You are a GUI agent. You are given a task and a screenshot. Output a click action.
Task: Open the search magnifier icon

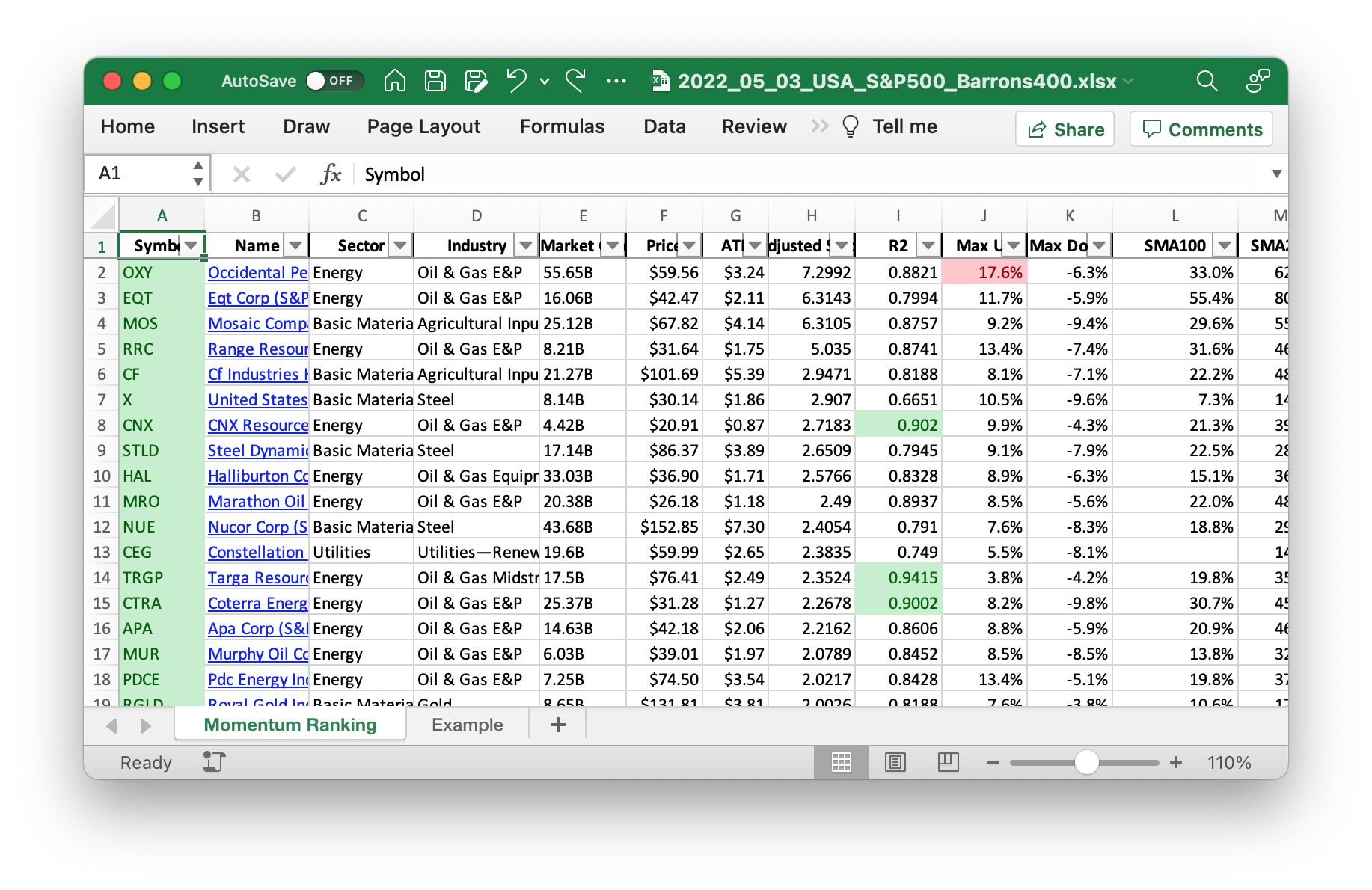pyautogui.click(x=1207, y=81)
